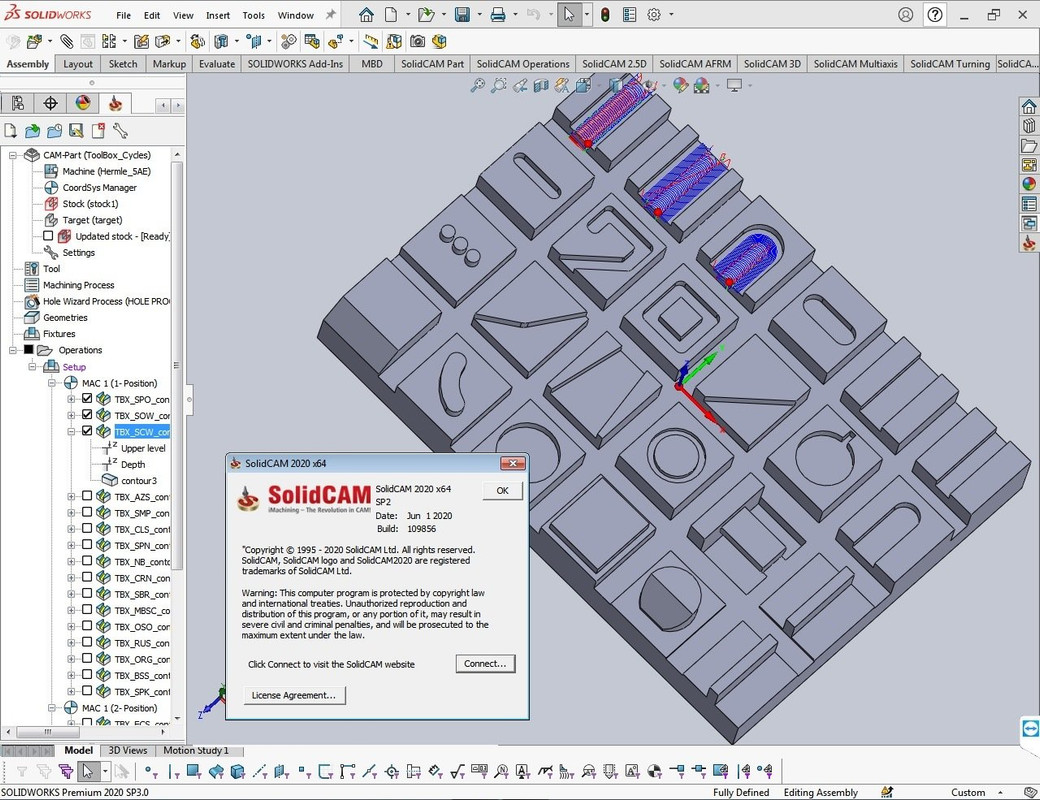Click the Zoom to Fit magnifier icon
The height and width of the screenshot is (800, 1040).
click(x=478, y=85)
